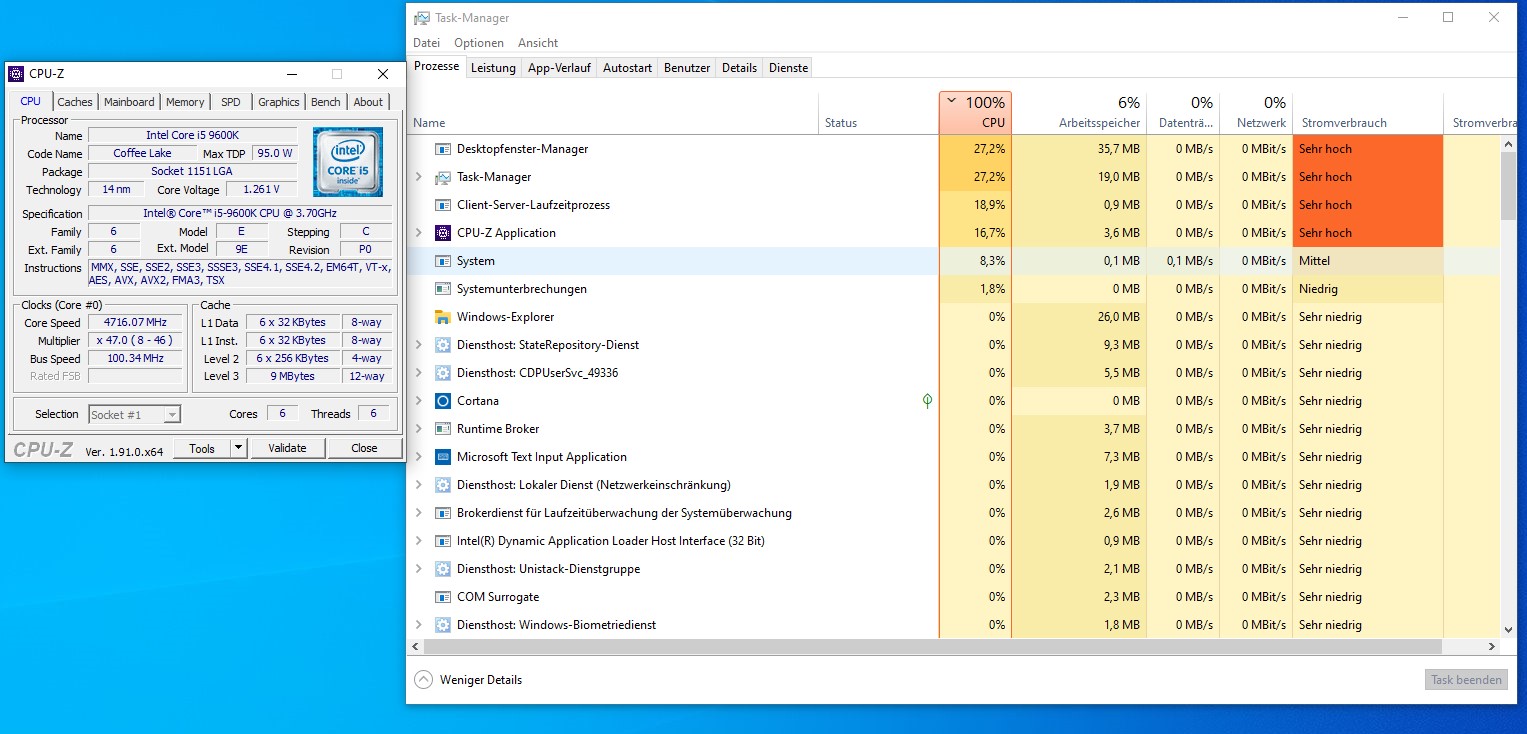Open the Datei menu
1527x734 pixels.
point(426,43)
